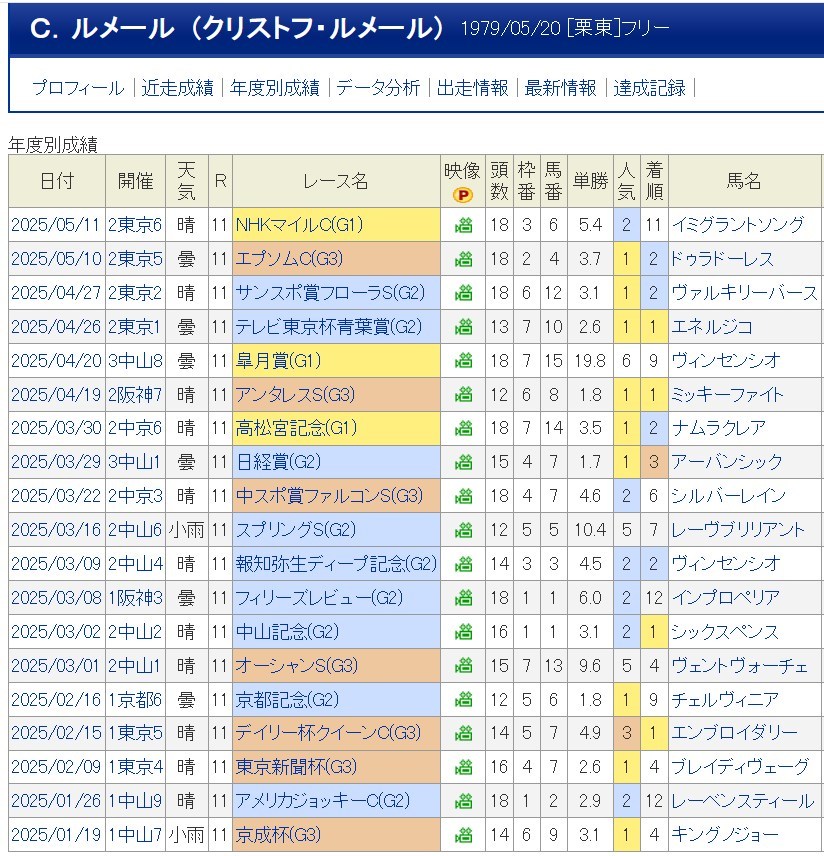Play video for エプソムC(G3) race

[x=463, y=259]
